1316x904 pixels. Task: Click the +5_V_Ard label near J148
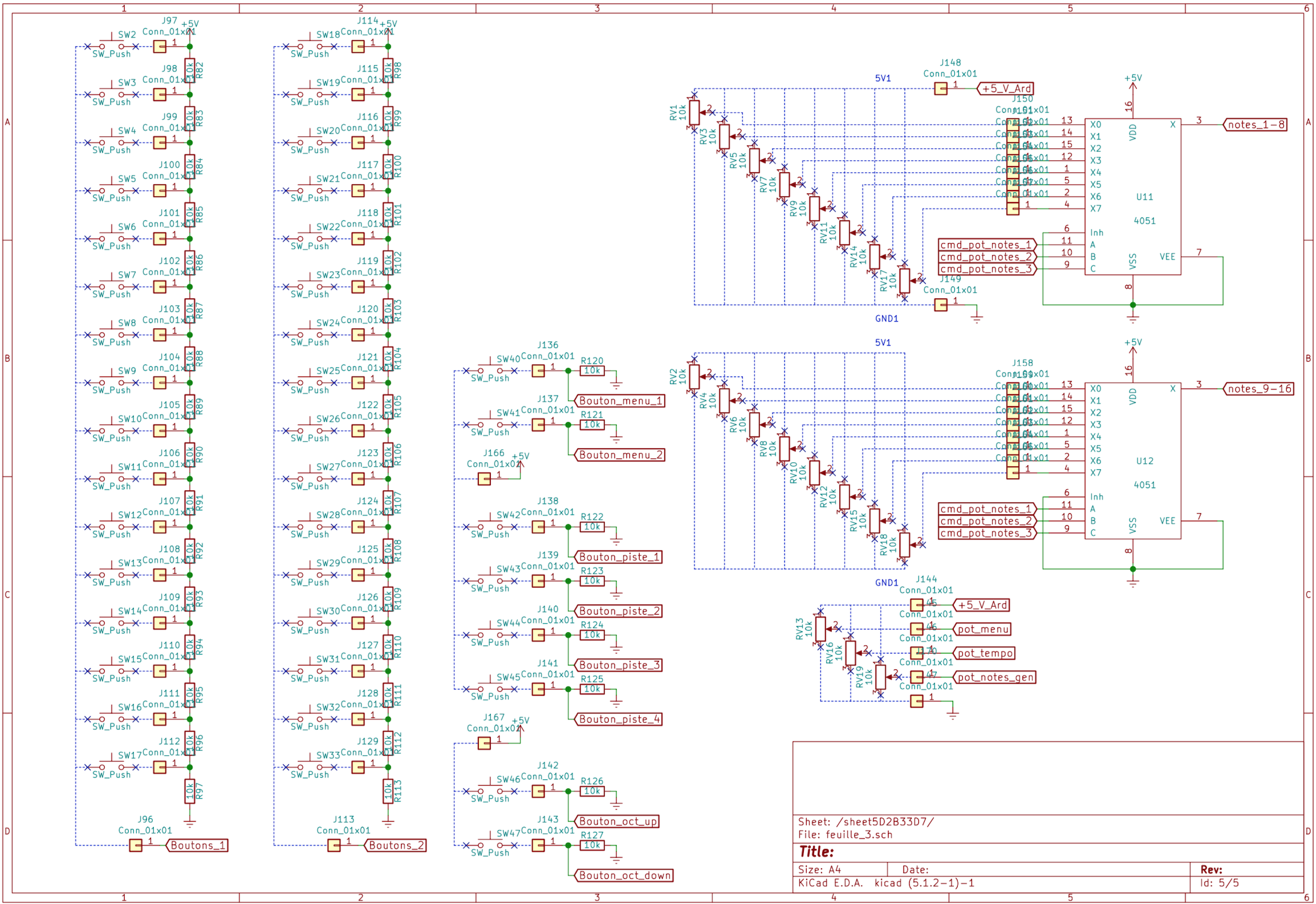pos(1006,89)
